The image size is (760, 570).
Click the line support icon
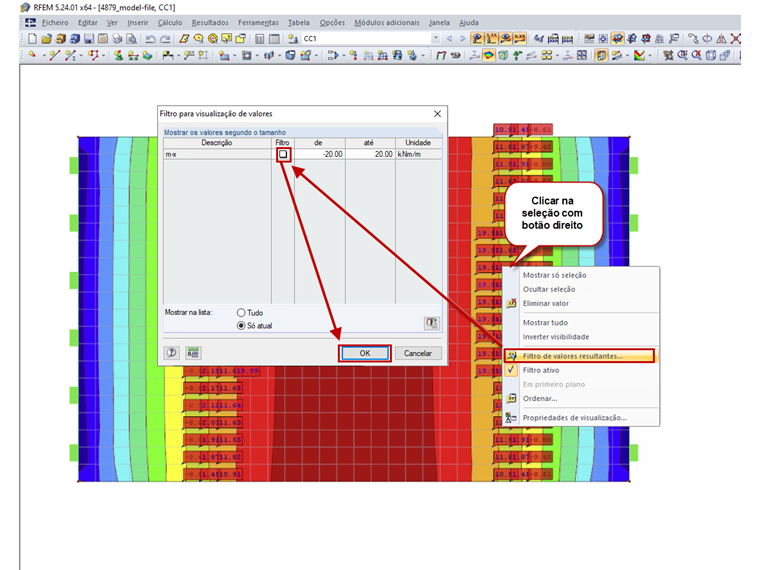pyautogui.click(x=133, y=56)
